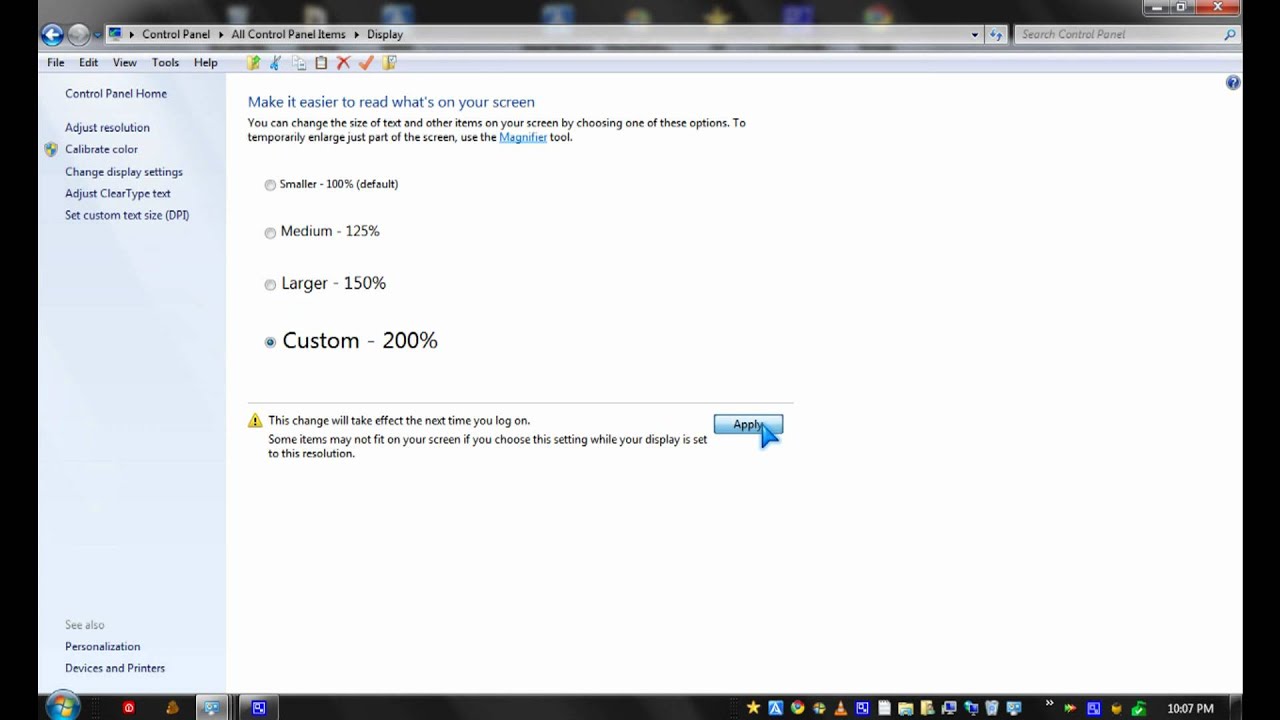Viewport: 1280px width, 720px height.
Task: Click the Apply button
Action: (x=748, y=425)
